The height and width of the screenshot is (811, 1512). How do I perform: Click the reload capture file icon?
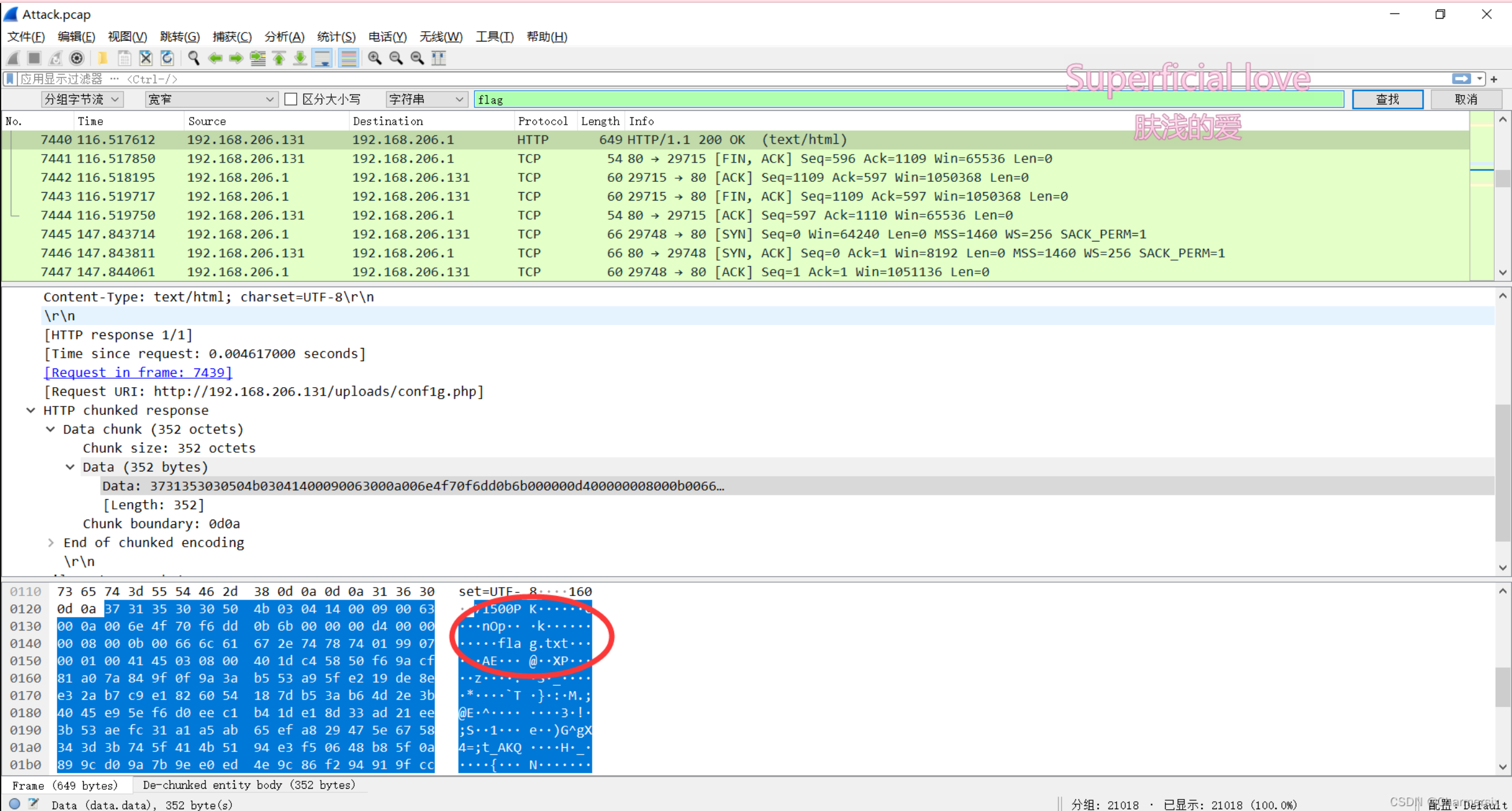pyautogui.click(x=167, y=58)
